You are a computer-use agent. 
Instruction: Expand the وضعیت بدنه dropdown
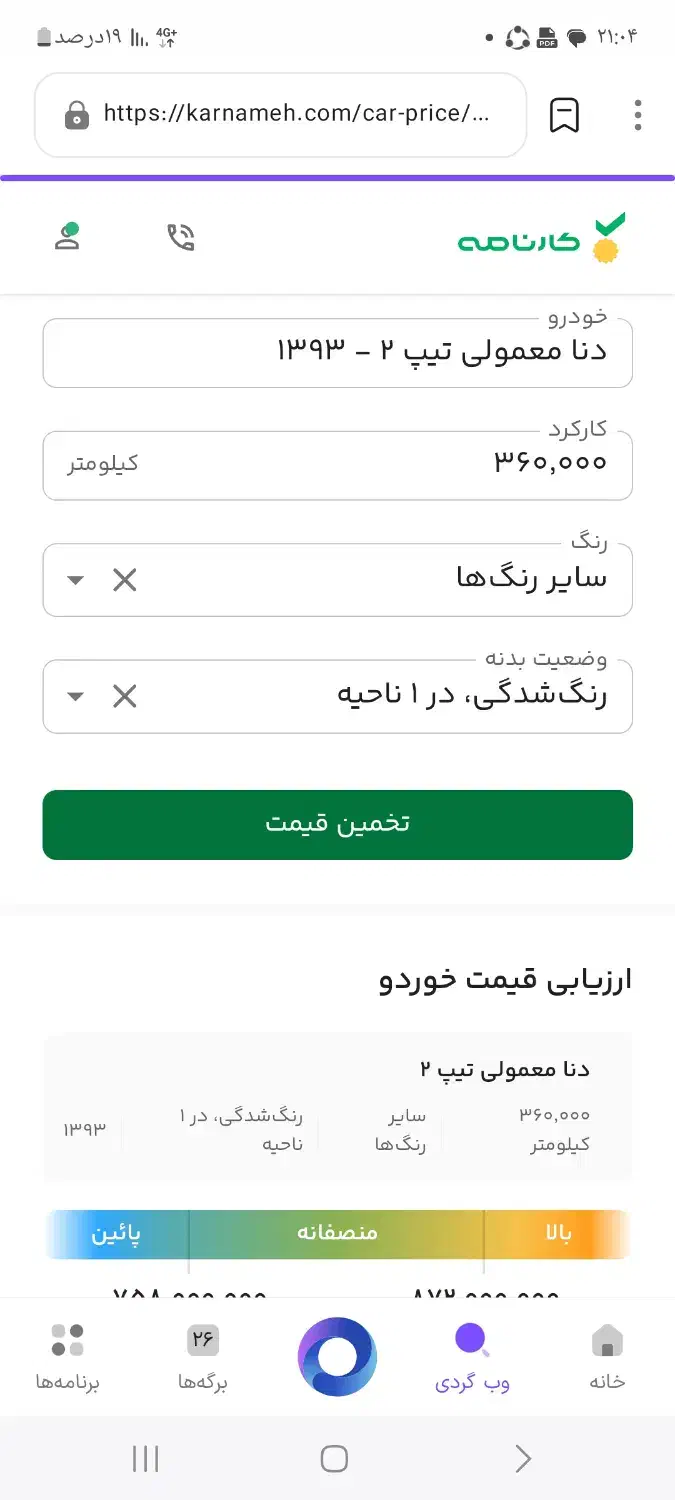click(74, 696)
